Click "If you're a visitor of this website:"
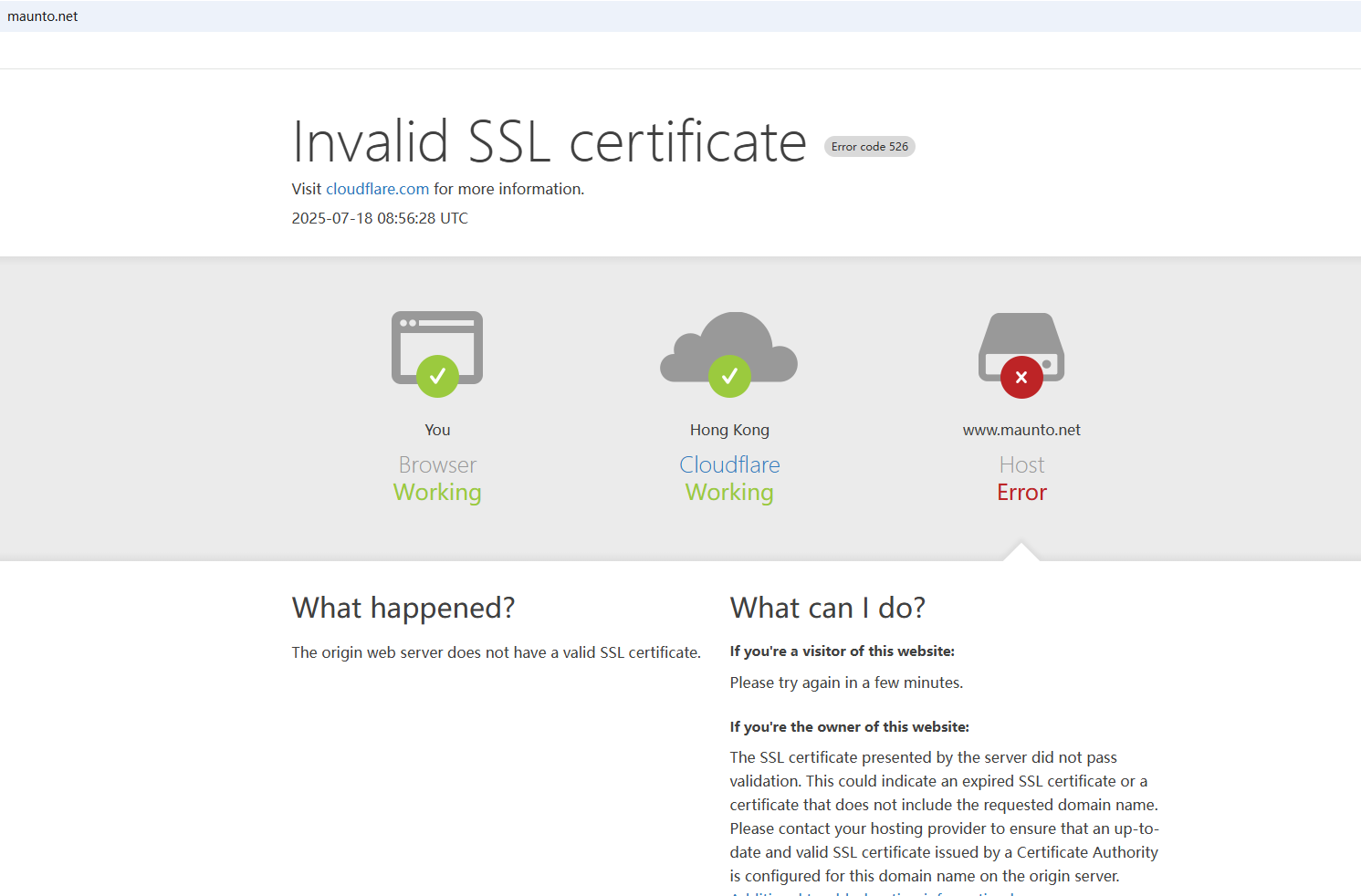 (843, 651)
